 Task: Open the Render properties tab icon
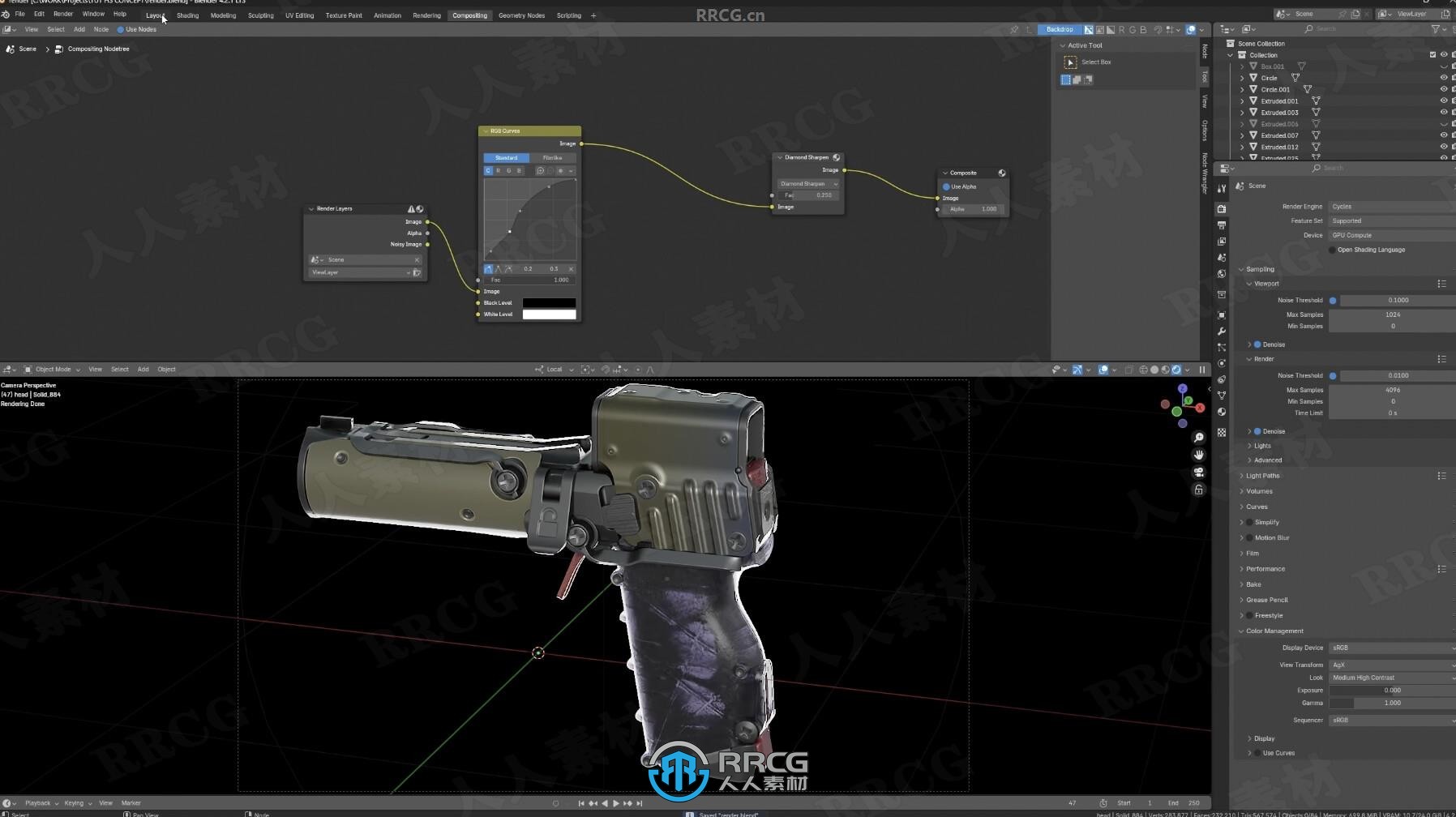point(1222,209)
